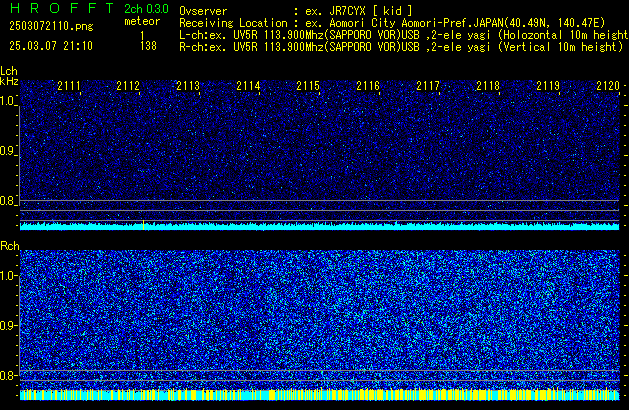The width and height of the screenshot is (629, 410).
Task: Select the 2114 time marker
Action: (x=248, y=86)
